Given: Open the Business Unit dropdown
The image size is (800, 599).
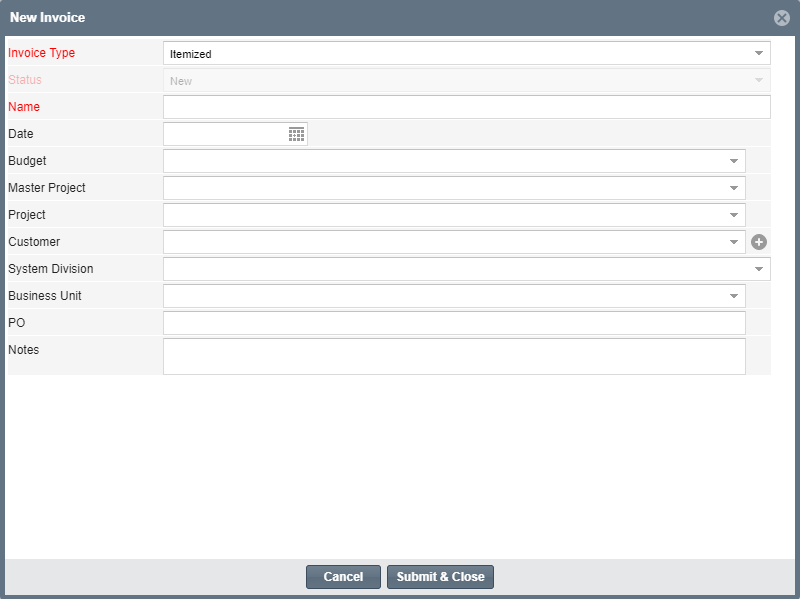Looking at the screenshot, I should coord(735,295).
